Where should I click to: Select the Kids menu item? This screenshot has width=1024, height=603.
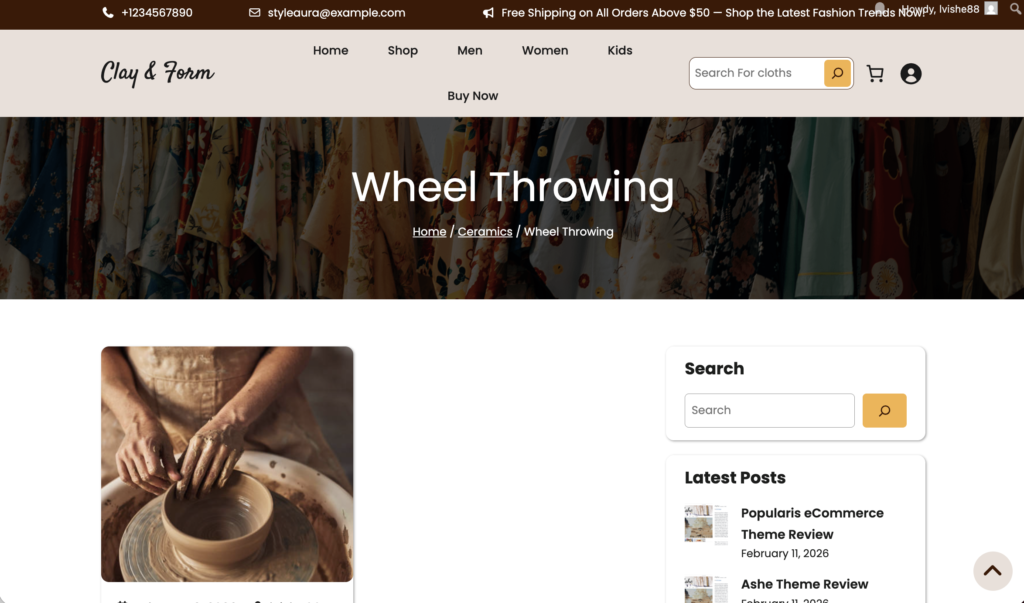coord(620,50)
